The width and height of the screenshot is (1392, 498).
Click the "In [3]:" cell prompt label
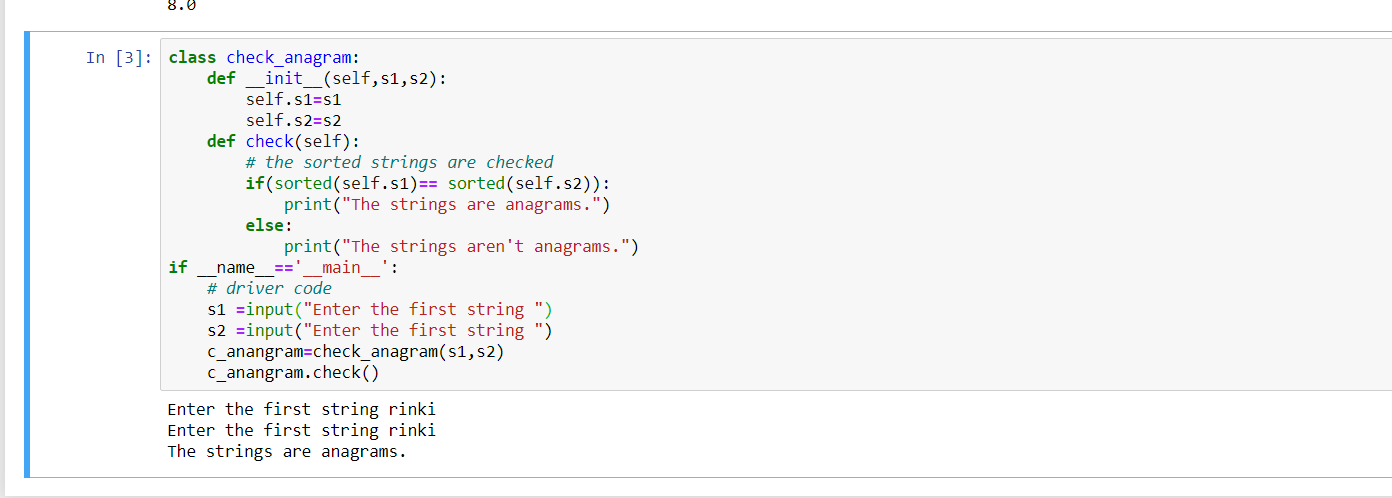point(119,57)
